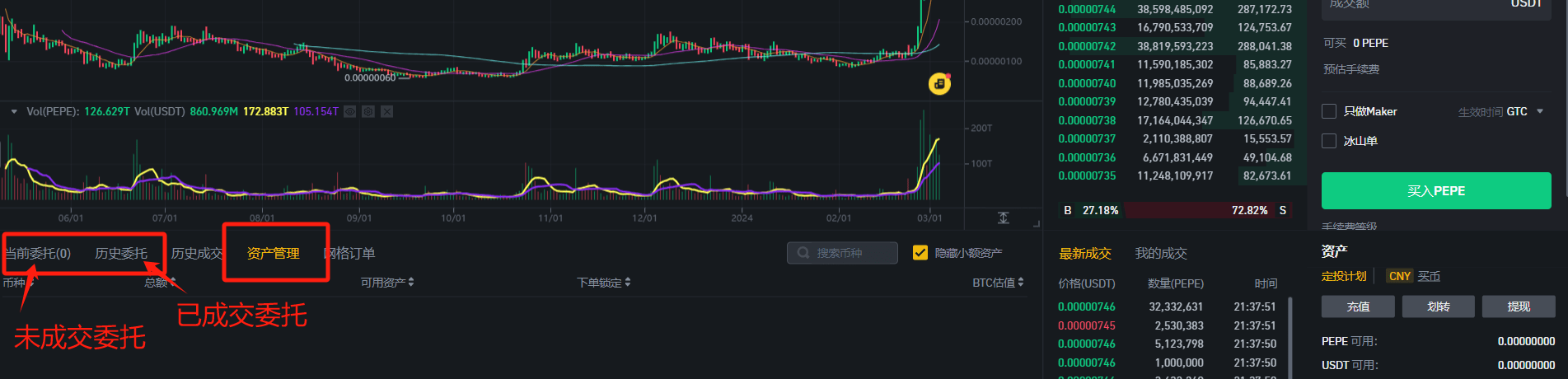Switch to 历史委托 tab
Screen dimensions: 1568x379
[120, 253]
